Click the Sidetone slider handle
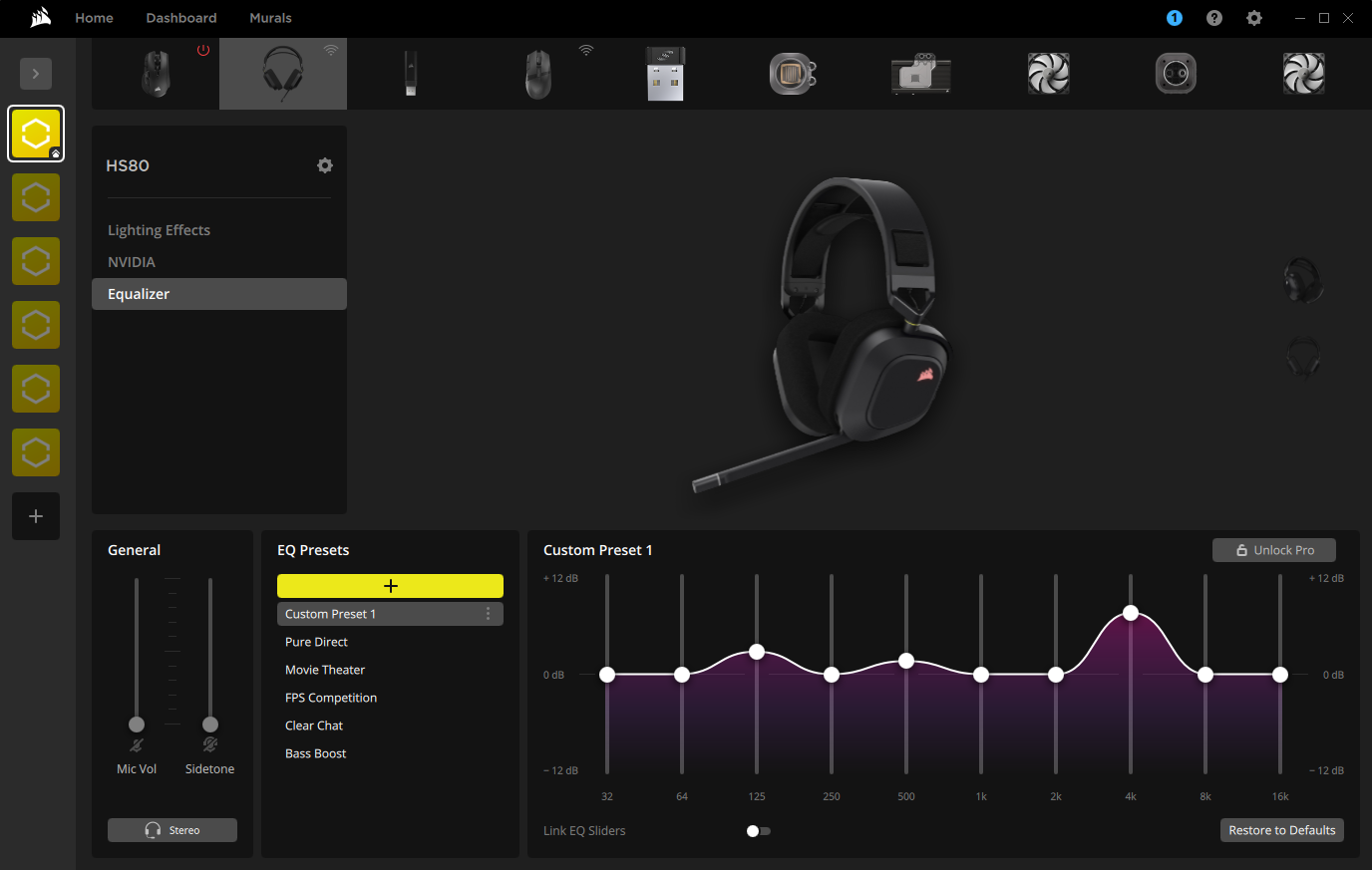The width and height of the screenshot is (1372, 870). click(x=210, y=725)
